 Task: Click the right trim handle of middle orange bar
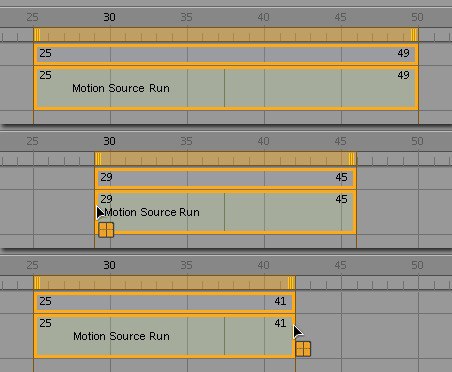[352, 159]
